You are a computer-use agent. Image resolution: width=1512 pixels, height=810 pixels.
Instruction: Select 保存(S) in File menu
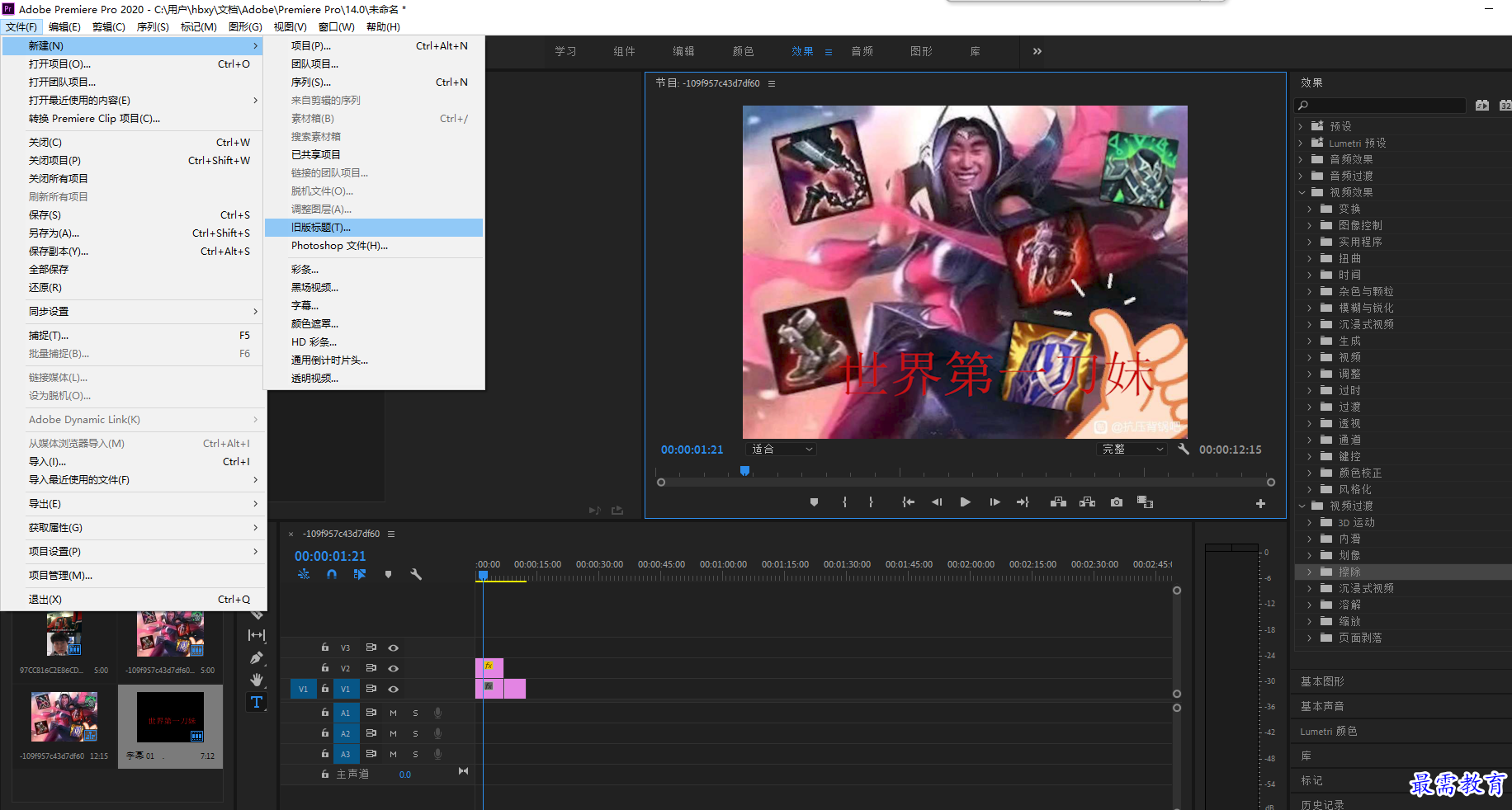click(x=133, y=215)
